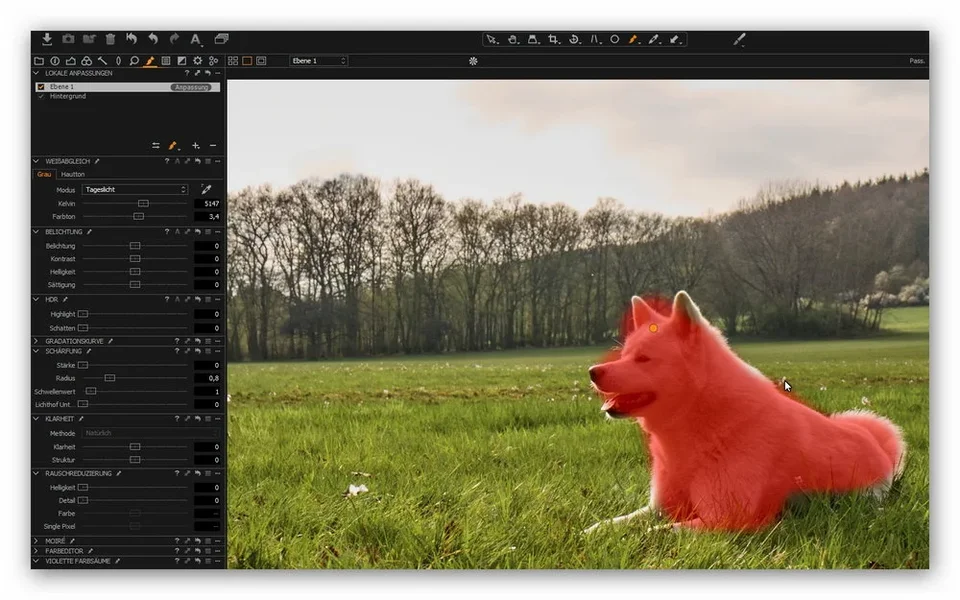Click the Radius value field showing 0,8
The height and width of the screenshot is (600, 960).
(207, 378)
